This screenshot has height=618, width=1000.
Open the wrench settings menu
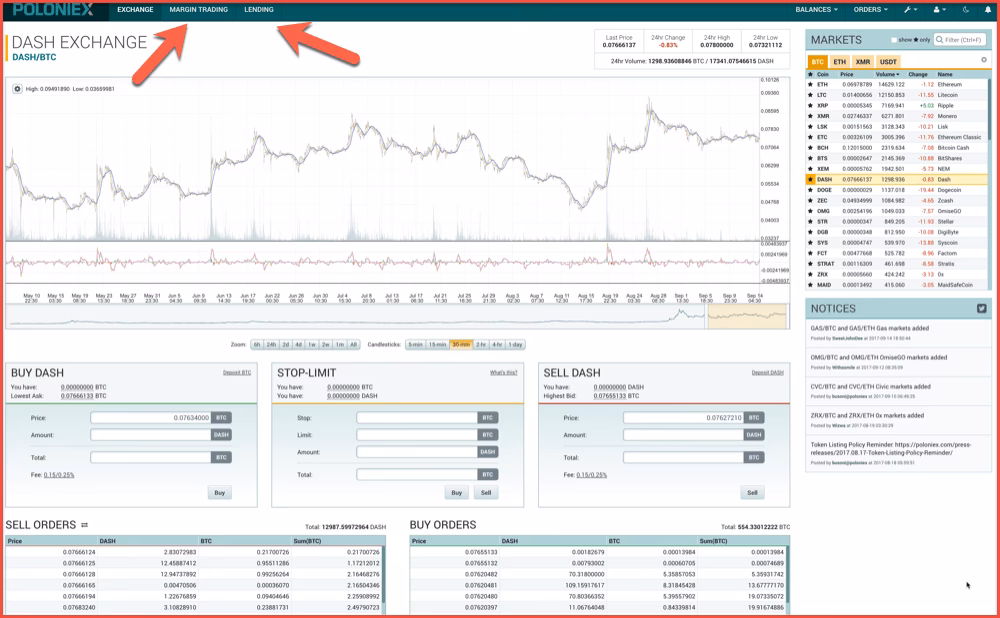tap(908, 10)
